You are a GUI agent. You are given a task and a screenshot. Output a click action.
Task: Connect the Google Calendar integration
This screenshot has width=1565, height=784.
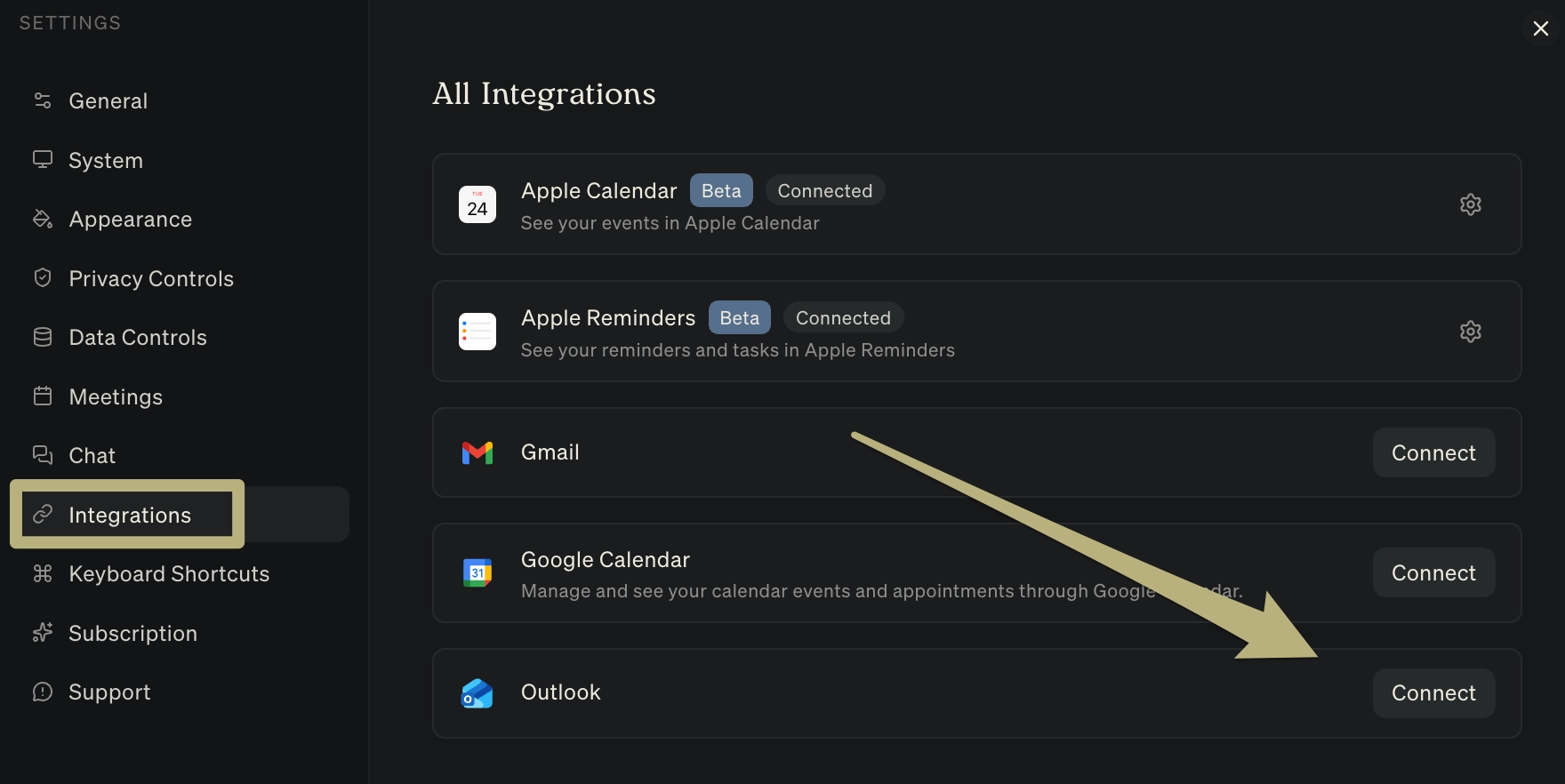tap(1433, 573)
